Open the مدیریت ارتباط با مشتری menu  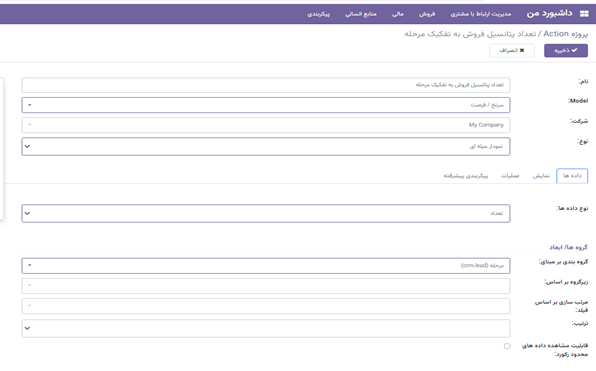[x=481, y=14]
